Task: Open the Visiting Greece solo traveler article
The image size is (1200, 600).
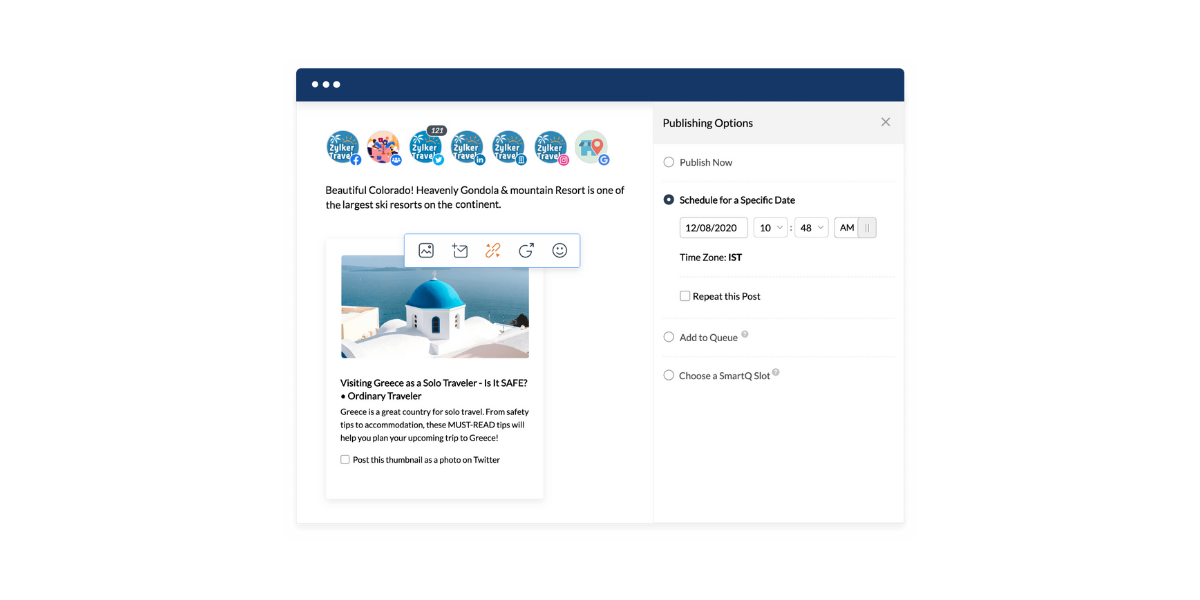Action: point(434,382)
